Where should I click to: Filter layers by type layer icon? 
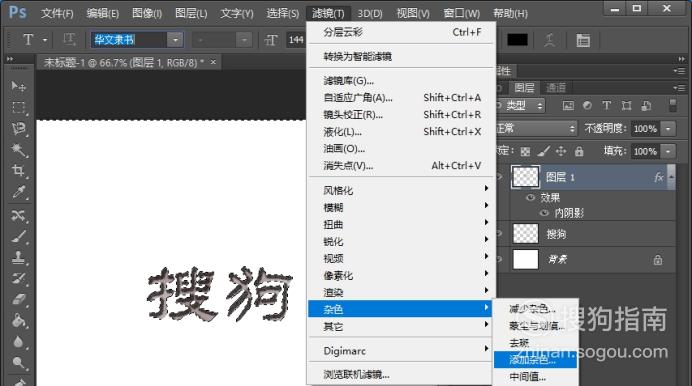pyautogui.click(x=607, y=105)
